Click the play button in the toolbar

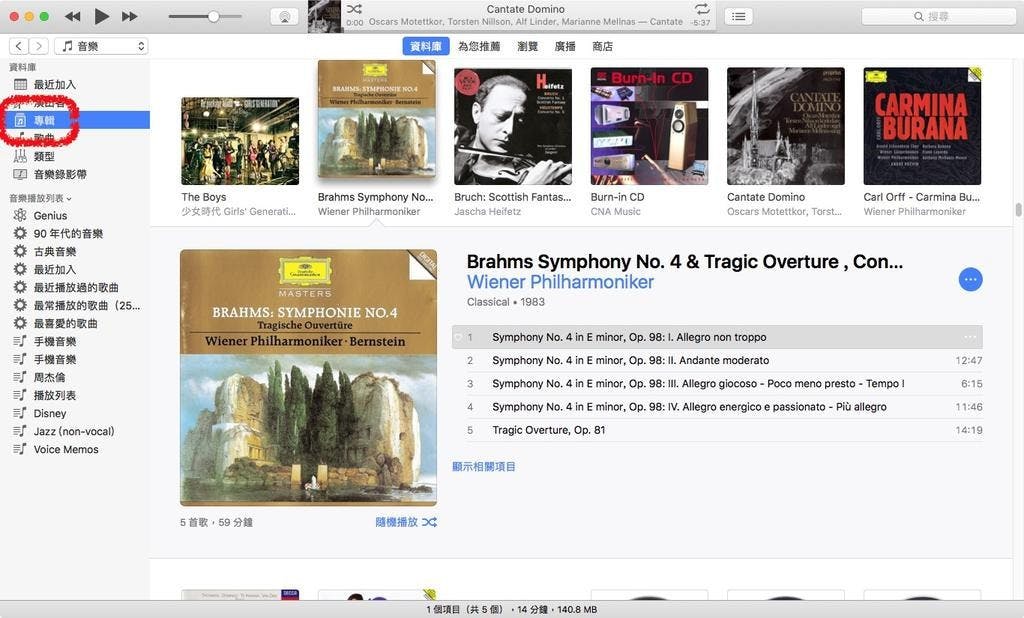coord(101,16)
